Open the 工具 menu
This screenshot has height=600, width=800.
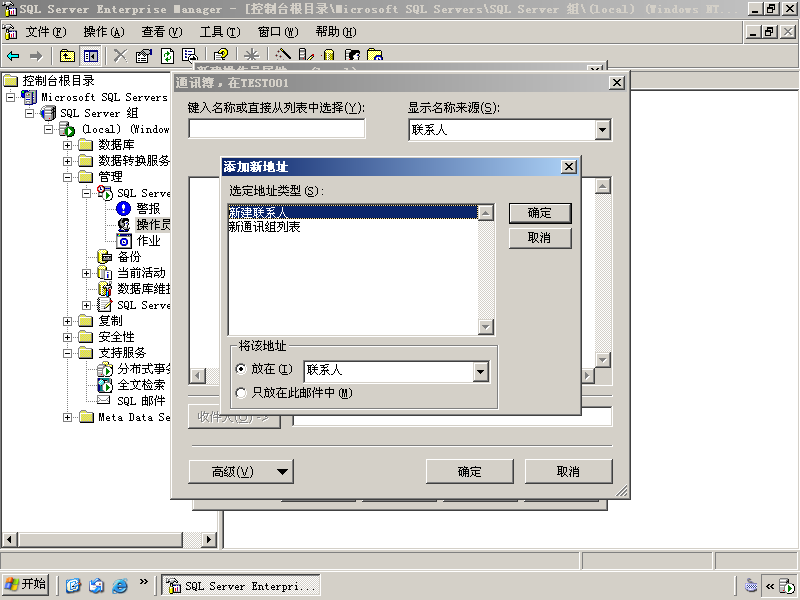[220, 32]
